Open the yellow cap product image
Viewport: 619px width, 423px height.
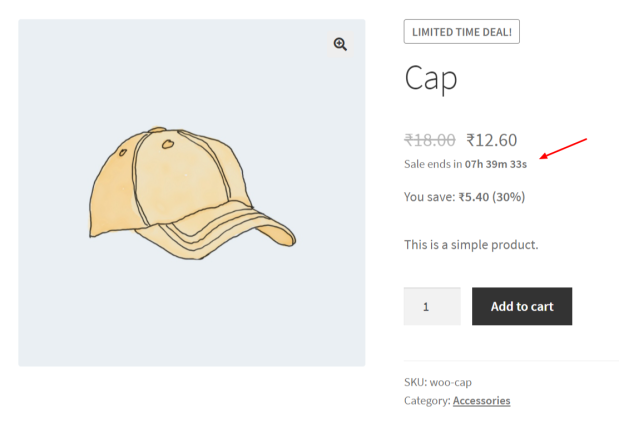click(192, 193)
